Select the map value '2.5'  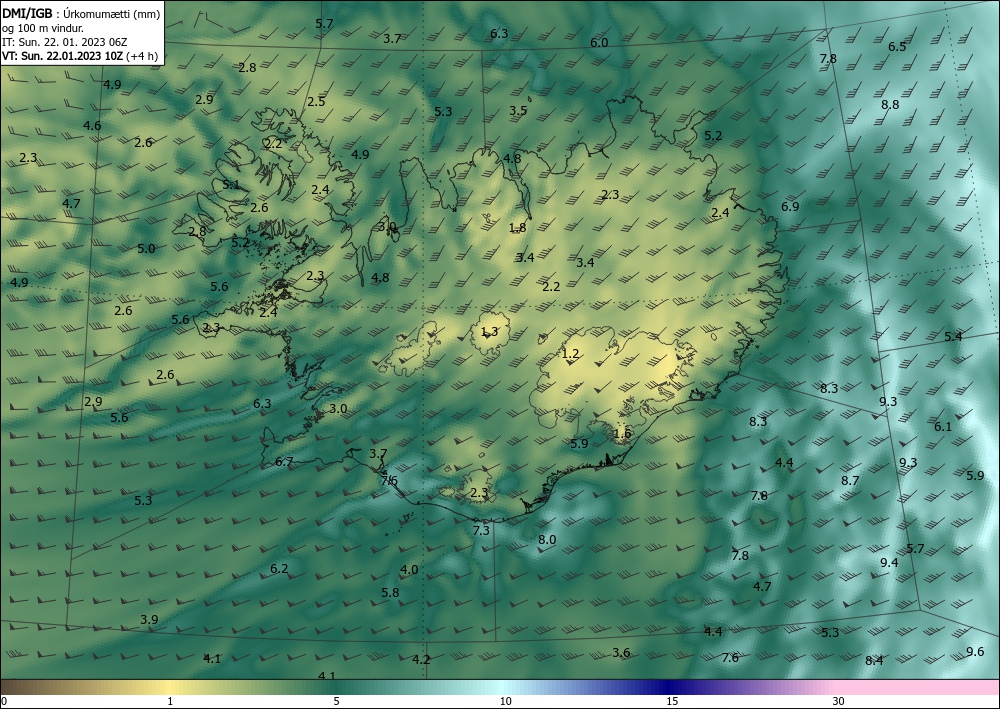point(316,101)
